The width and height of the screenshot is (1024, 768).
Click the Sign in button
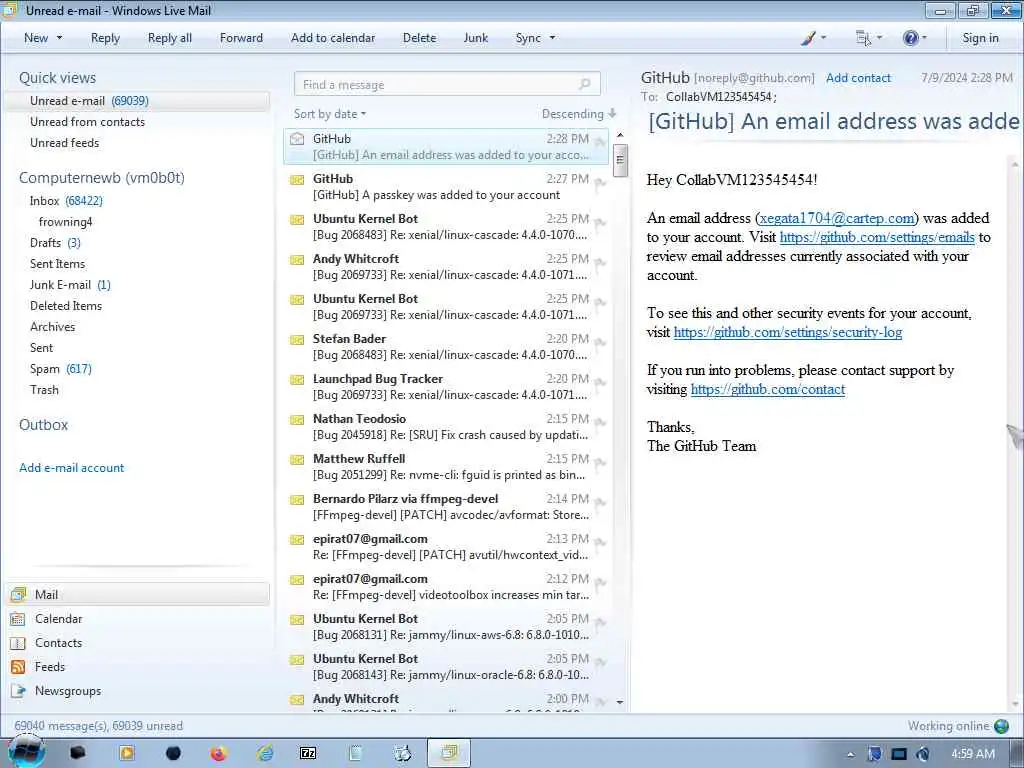tap(980, 38)
